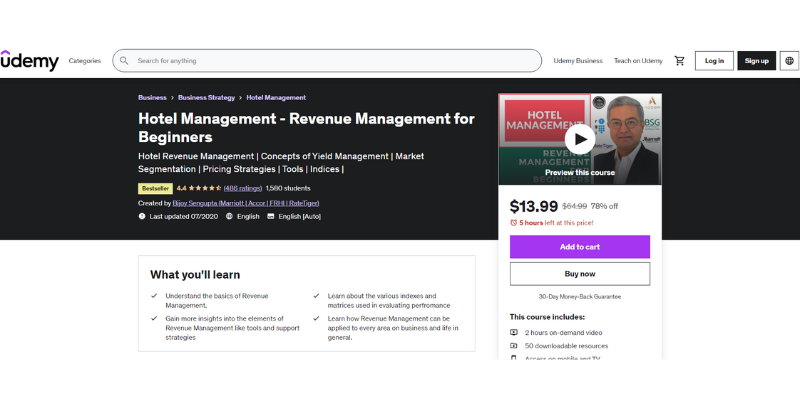The width and height of the screenshot is (800, 400).
Task: Open the Categories menu
Action: point(85,61)
